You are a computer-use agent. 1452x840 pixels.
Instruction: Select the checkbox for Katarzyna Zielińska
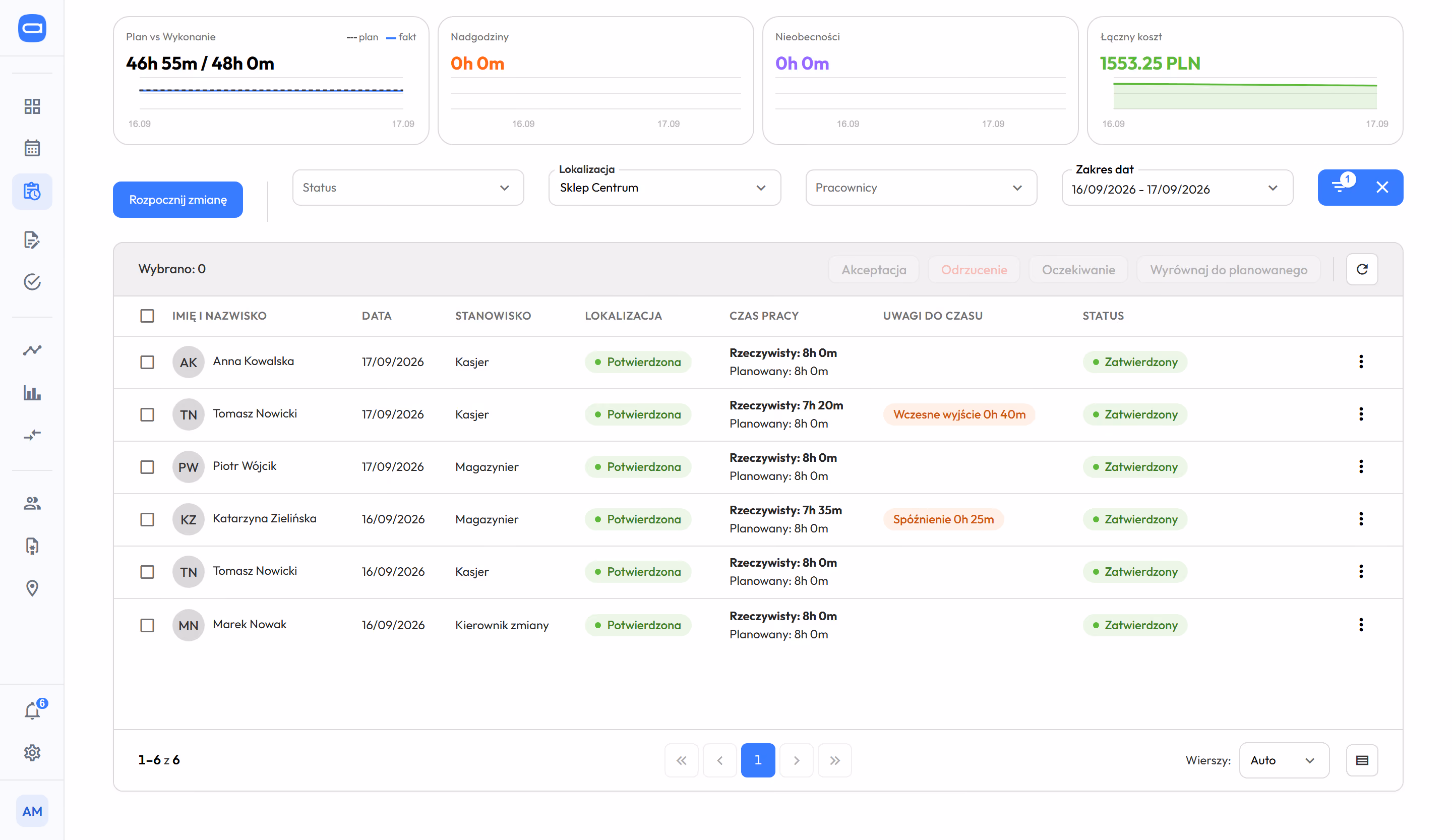click(x=148, y=520)
